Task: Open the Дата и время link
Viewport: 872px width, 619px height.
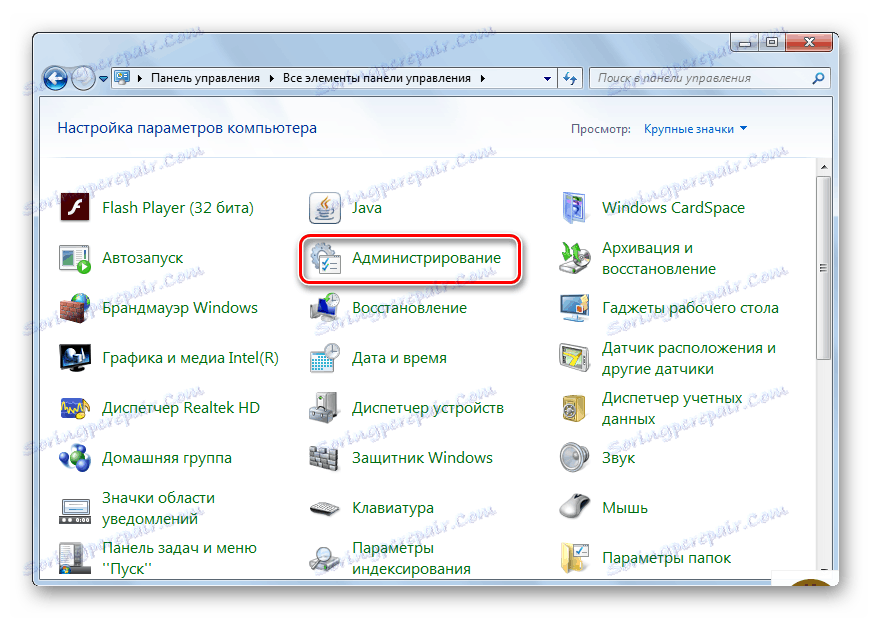Action: (x=399, y=358)
